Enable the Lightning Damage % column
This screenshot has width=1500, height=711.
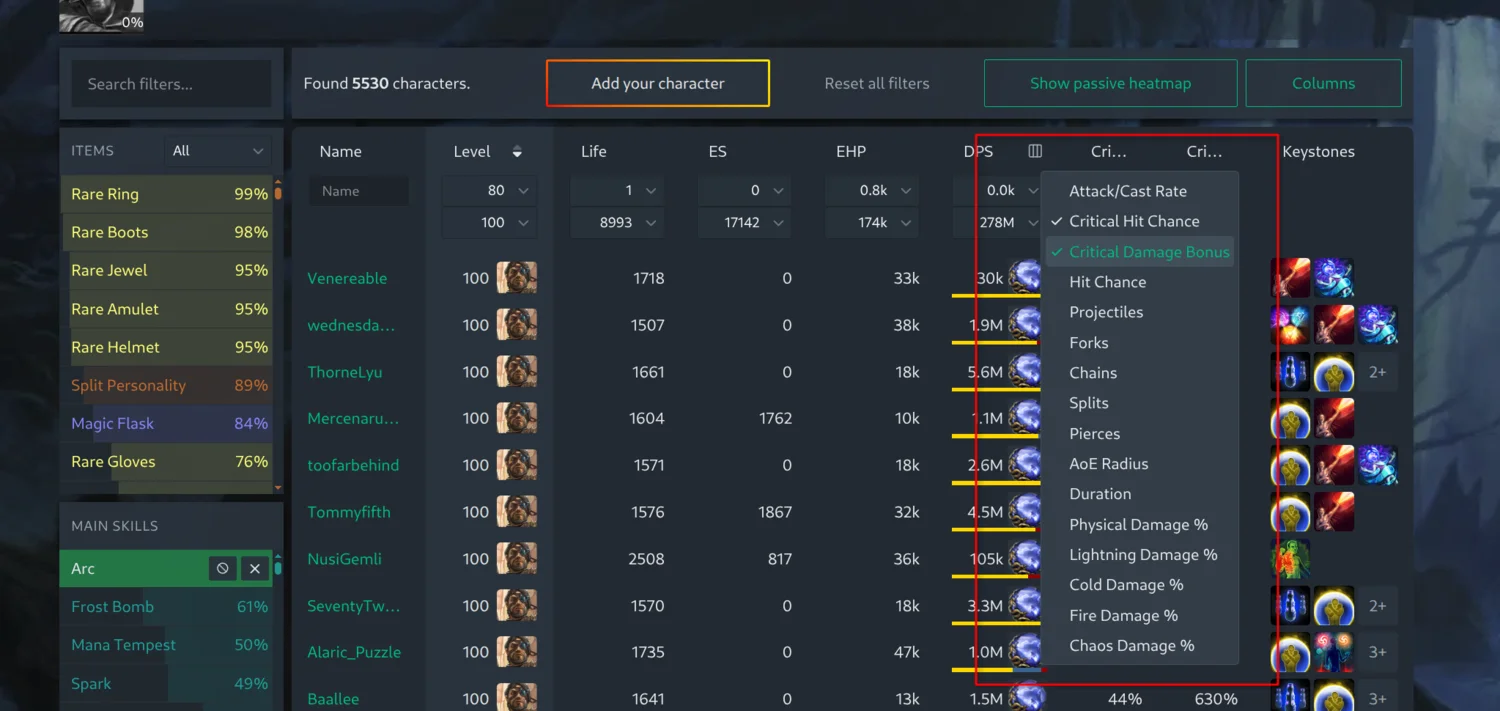click(1139, 555)
